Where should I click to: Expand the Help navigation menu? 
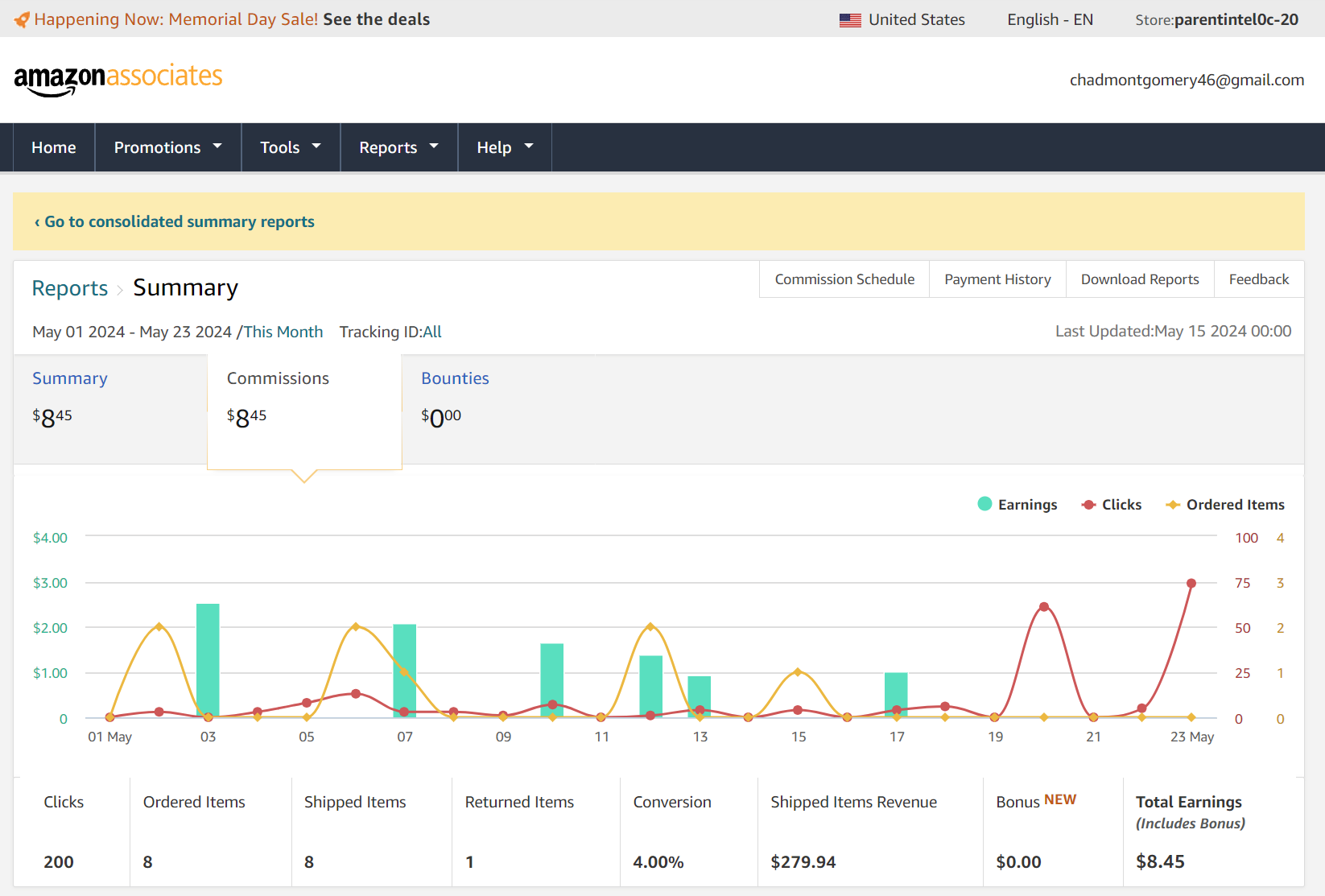pos(505,147)
